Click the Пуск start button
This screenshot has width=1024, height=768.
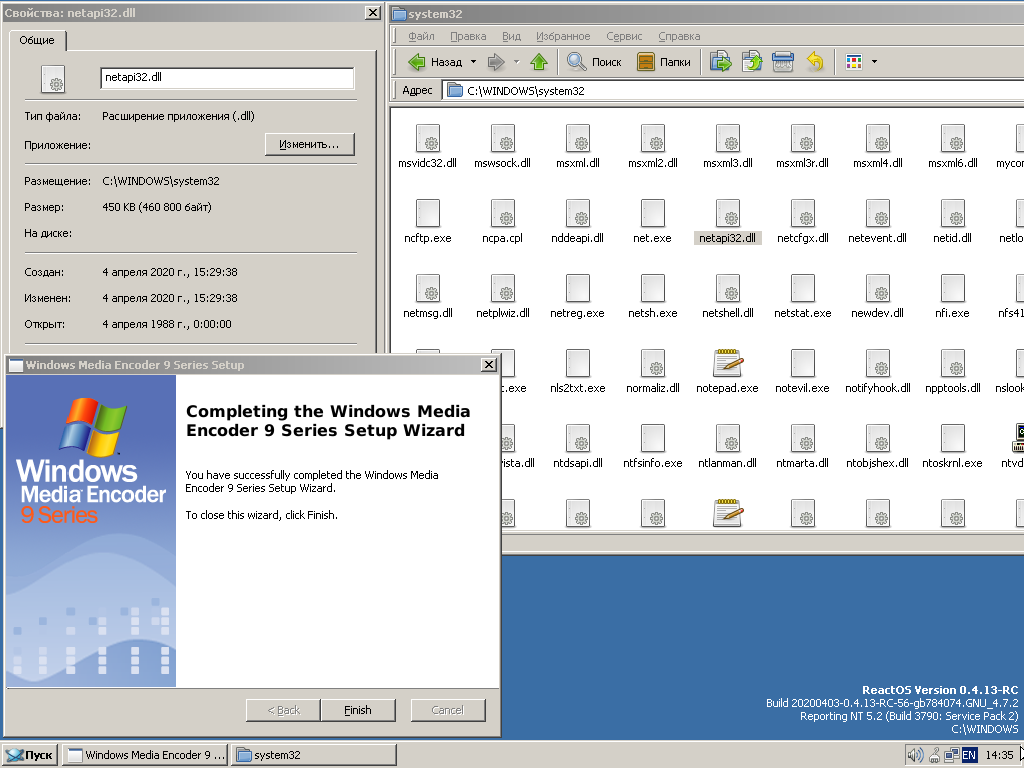(x=30, y=755)
